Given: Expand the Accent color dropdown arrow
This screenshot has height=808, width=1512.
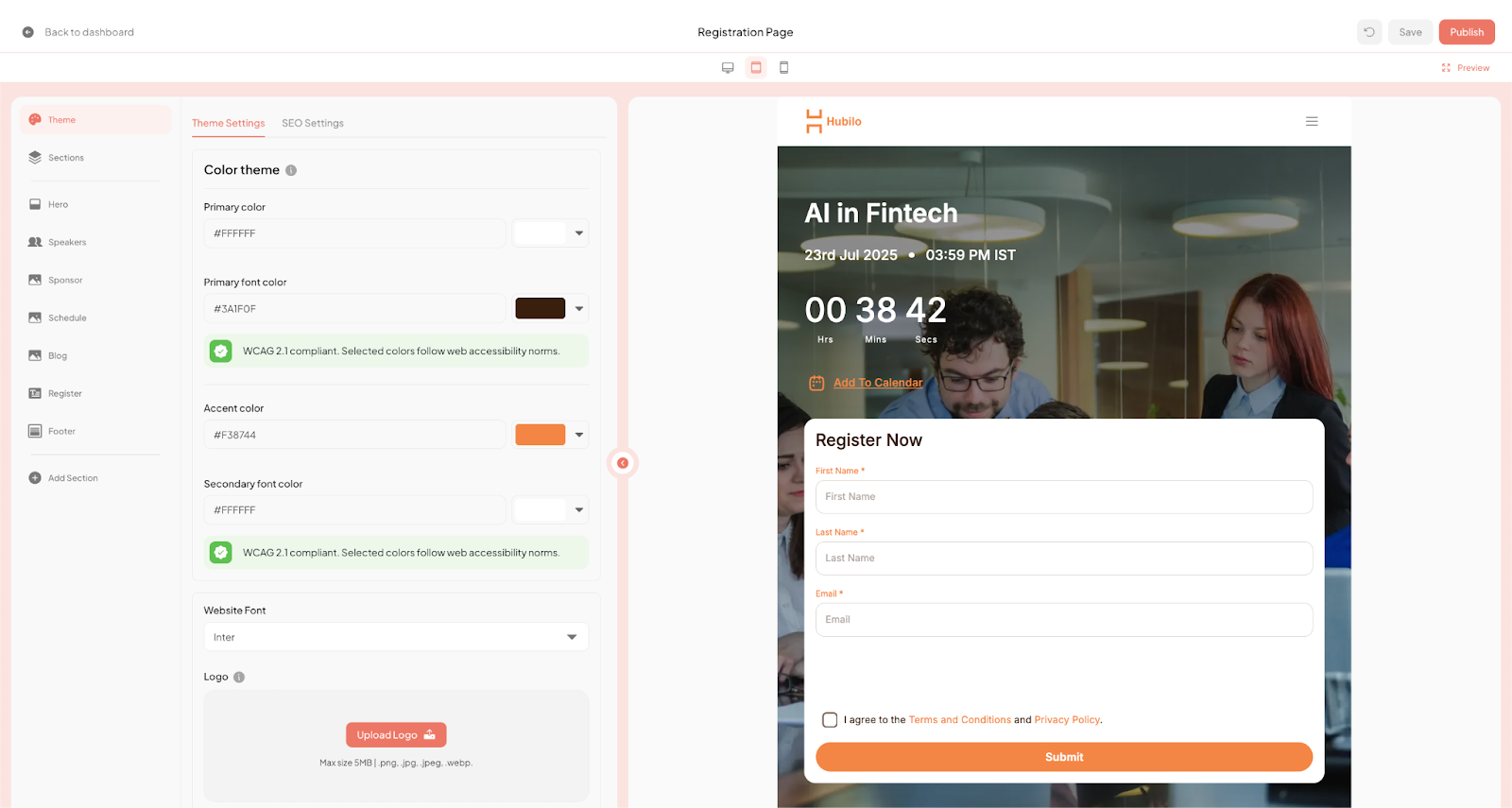Looking at the screenshot, I should [x=579, y=435].
